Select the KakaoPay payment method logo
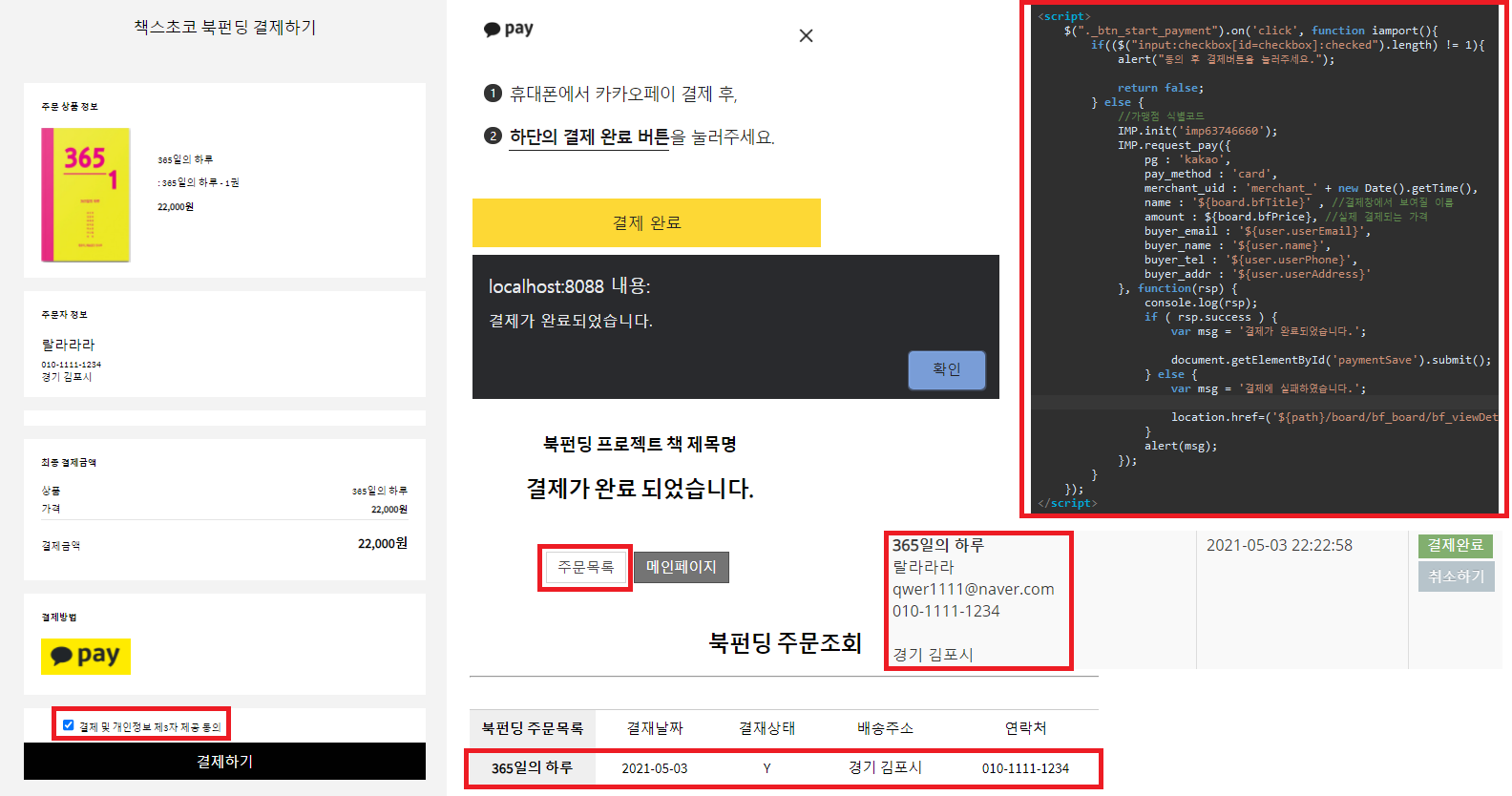This screenshot has height=796, width=1512. (86, 657)
